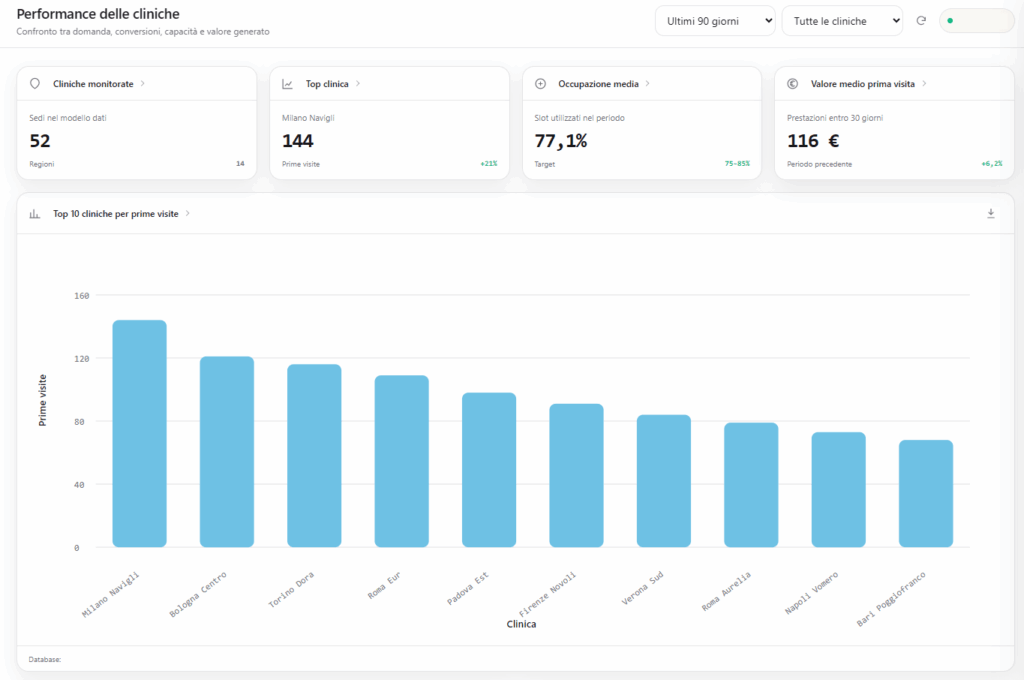
Task: Click the euro icon on Valore medio card
Action: (792, 84)
